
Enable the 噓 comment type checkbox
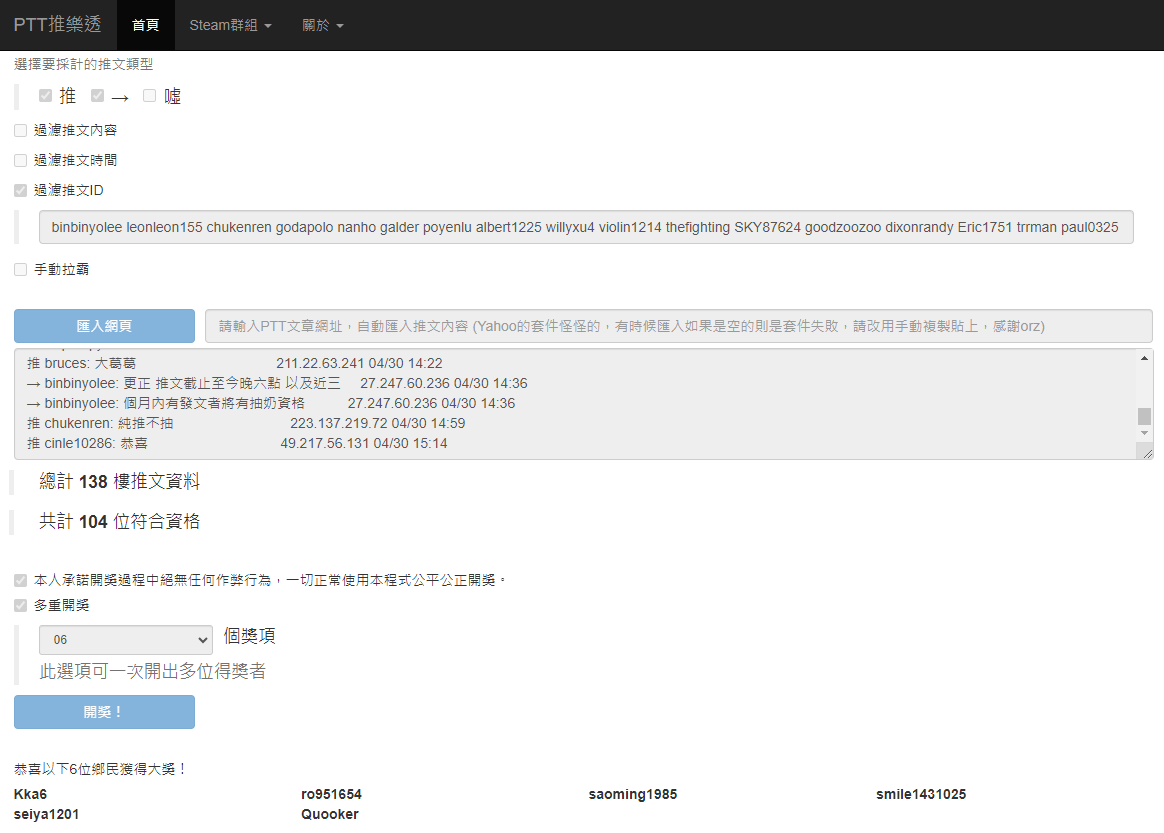(149, 96)
